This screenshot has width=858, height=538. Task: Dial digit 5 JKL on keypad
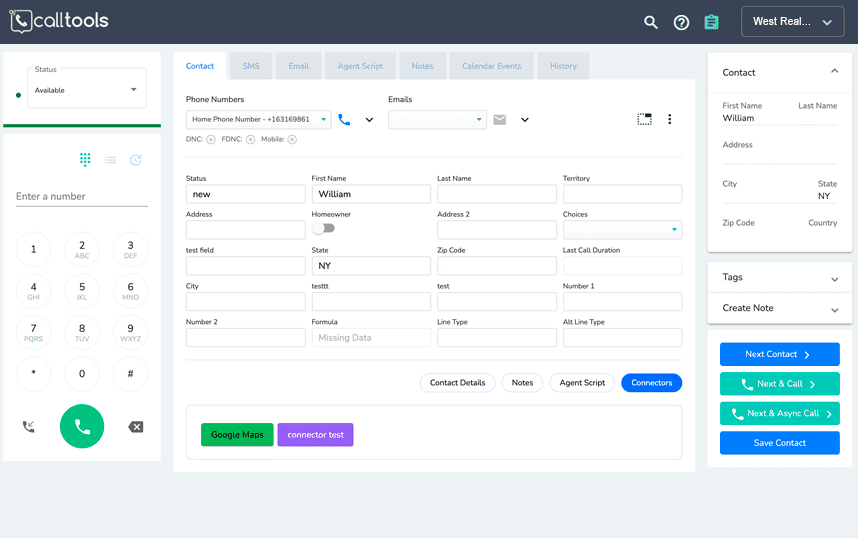82,291
